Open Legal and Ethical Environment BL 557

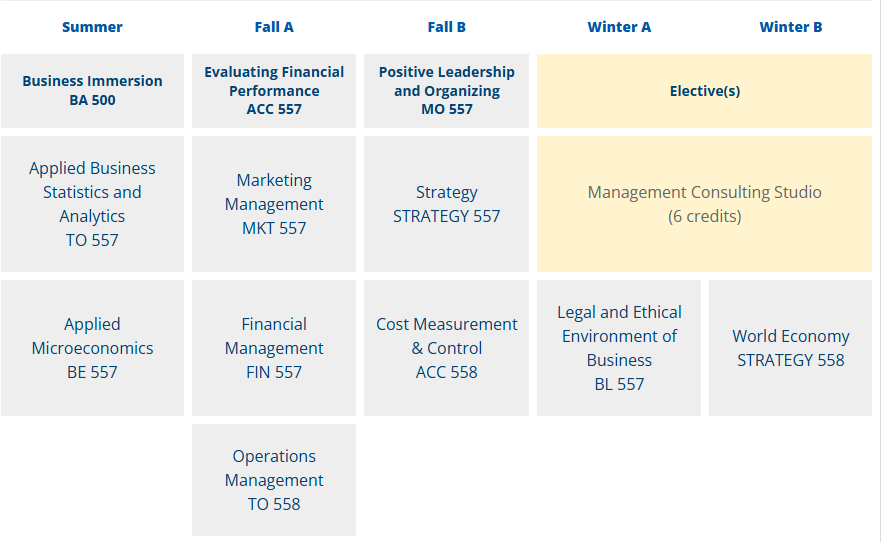click(x=619, y=348)
